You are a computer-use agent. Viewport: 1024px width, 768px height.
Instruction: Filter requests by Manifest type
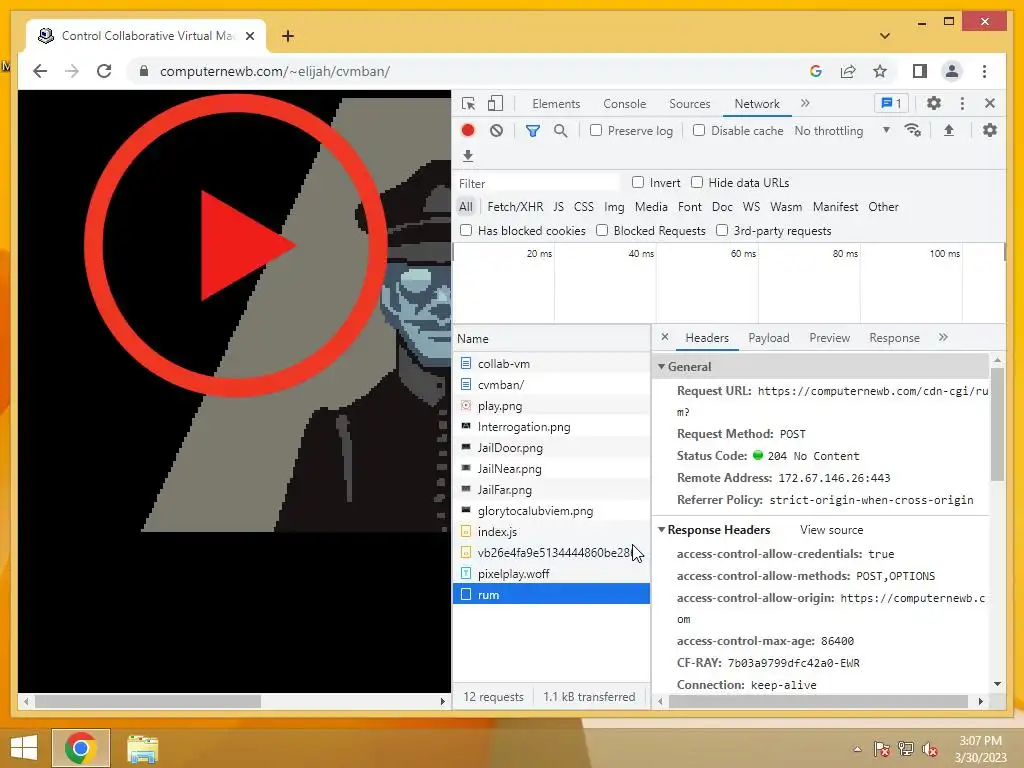point(835,207)
